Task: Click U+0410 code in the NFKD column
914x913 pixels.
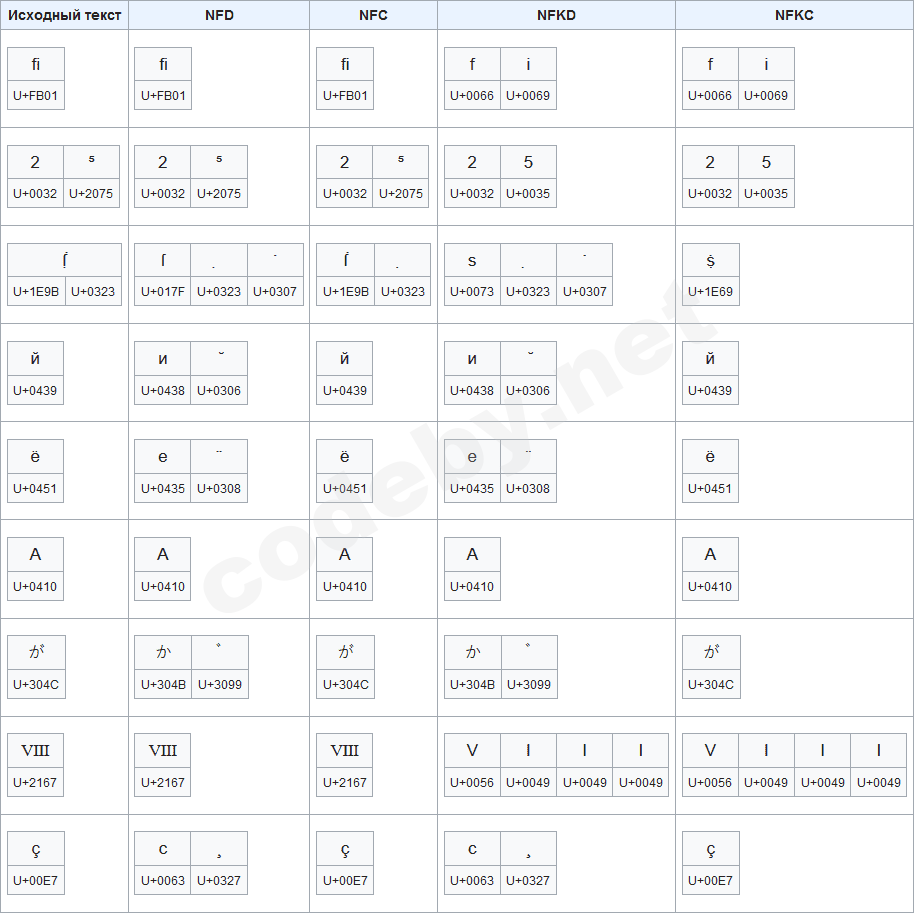Action: (472, 587)
